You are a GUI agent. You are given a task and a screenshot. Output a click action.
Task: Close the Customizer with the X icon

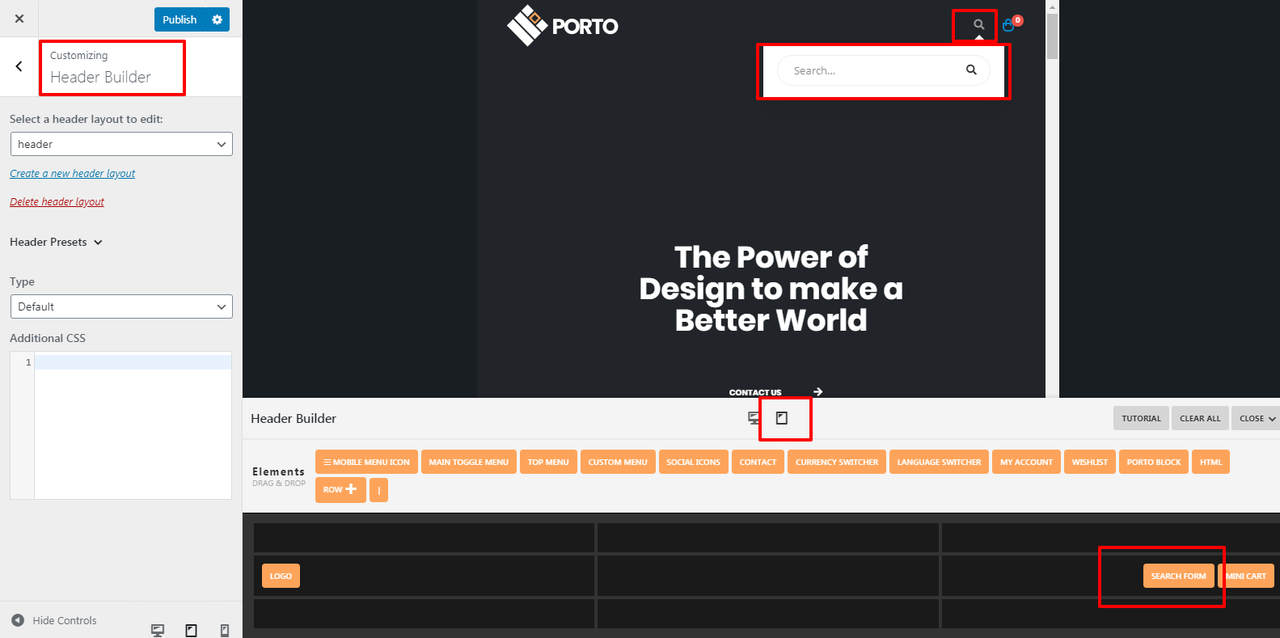click(x=19, y=19)
